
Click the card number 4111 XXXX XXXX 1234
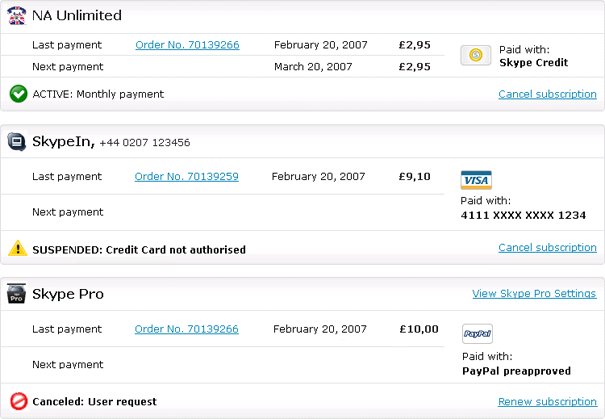(523, 215)
